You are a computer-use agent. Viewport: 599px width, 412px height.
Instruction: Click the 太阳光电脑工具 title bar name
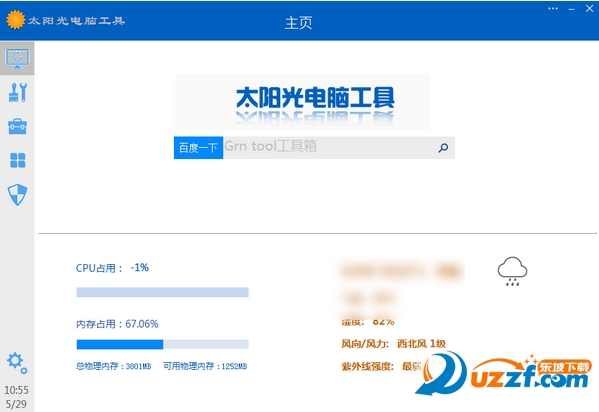(76, 21)
